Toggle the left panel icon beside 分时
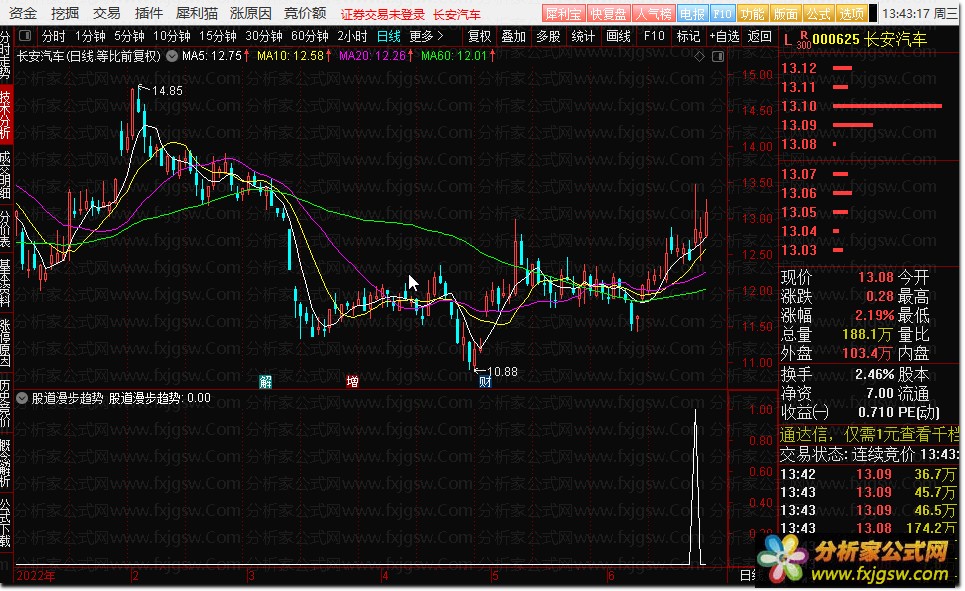Screen dimensions: 965x591 25,36
